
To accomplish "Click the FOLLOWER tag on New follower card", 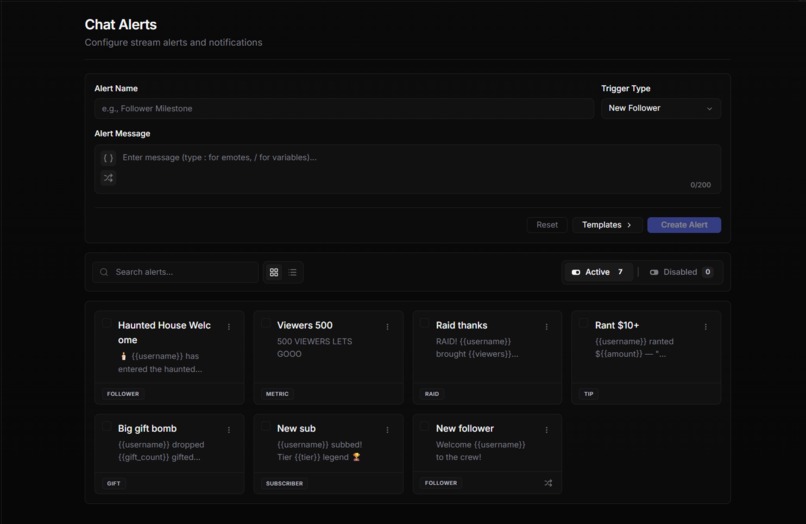I will [x=441, y=483].
